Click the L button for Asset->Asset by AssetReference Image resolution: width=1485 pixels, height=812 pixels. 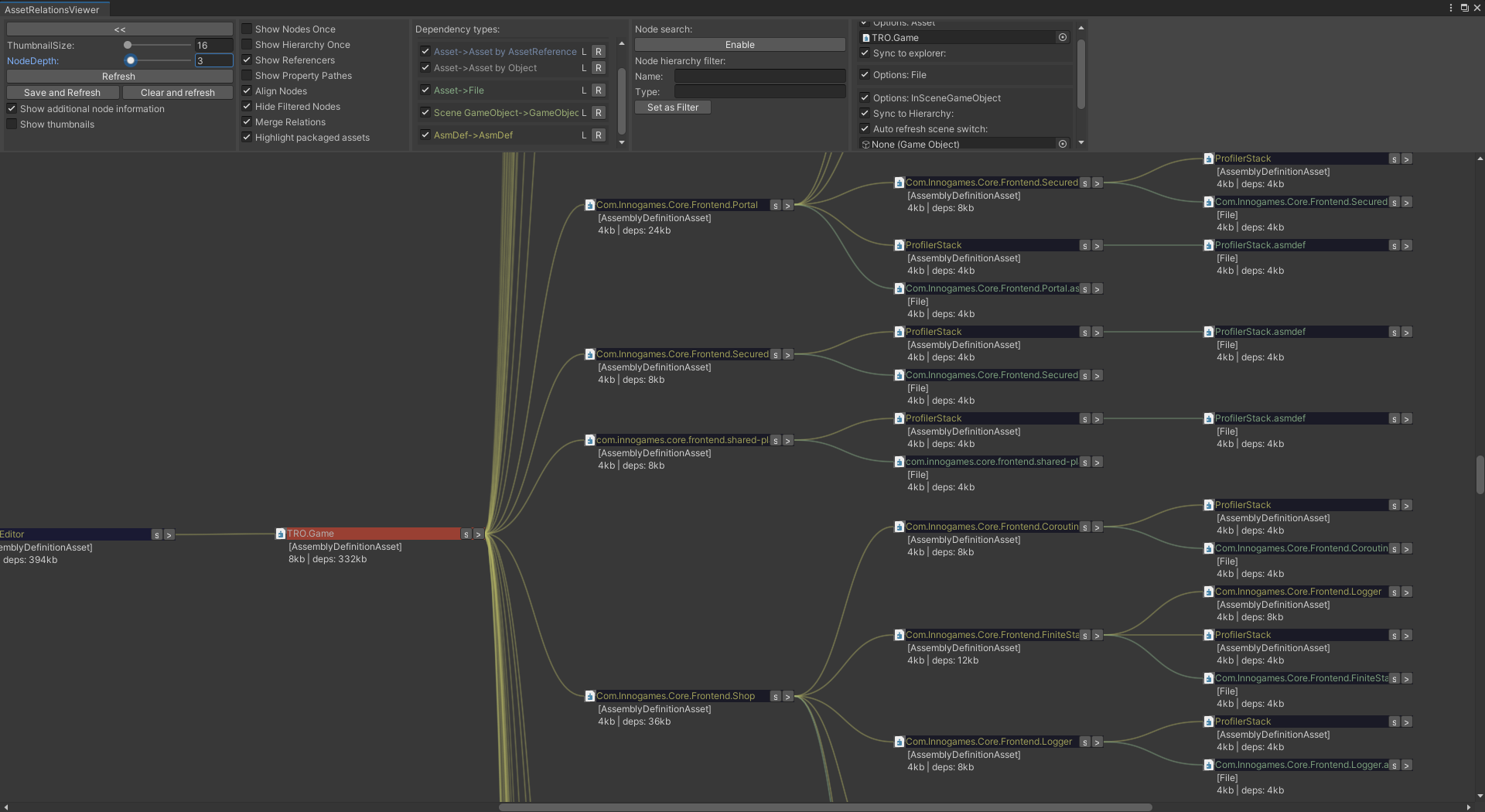pos(584,52)
